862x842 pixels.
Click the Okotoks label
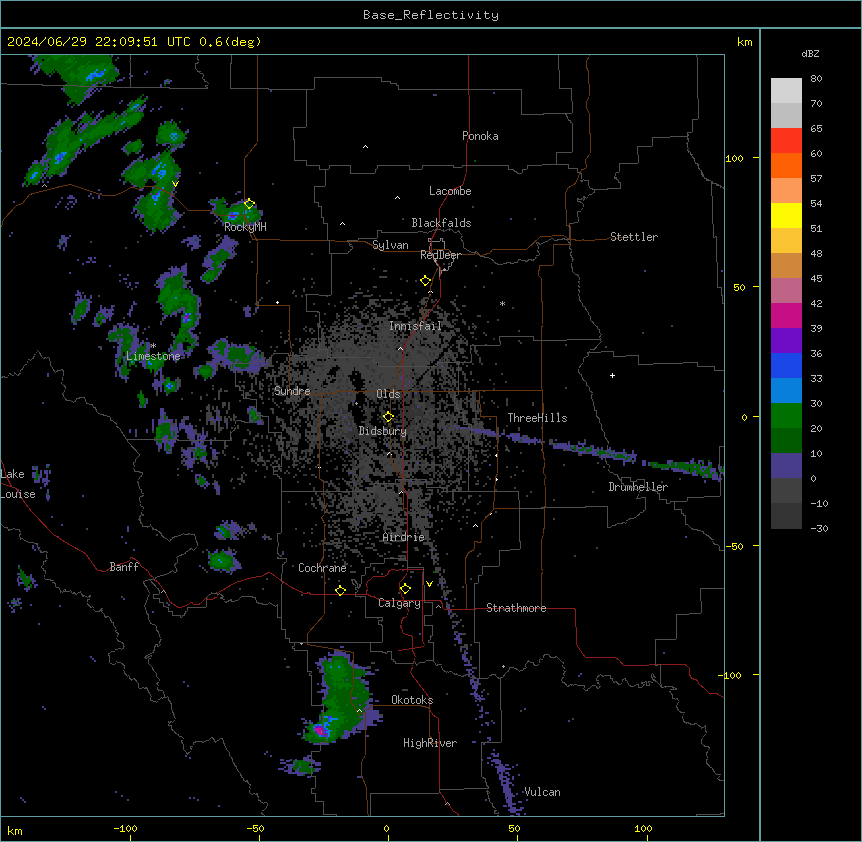(x=412, y=700)
